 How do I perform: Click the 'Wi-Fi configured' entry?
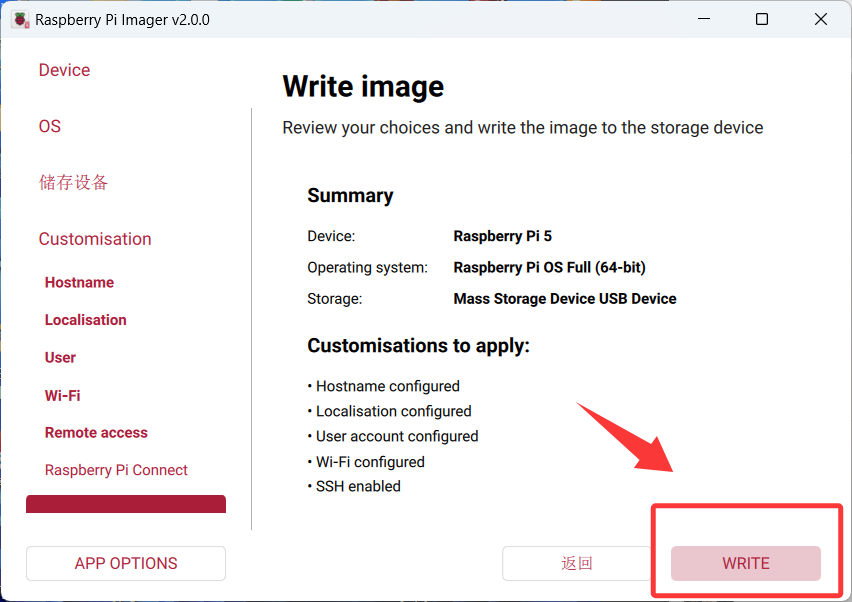(x=366, y=462)
